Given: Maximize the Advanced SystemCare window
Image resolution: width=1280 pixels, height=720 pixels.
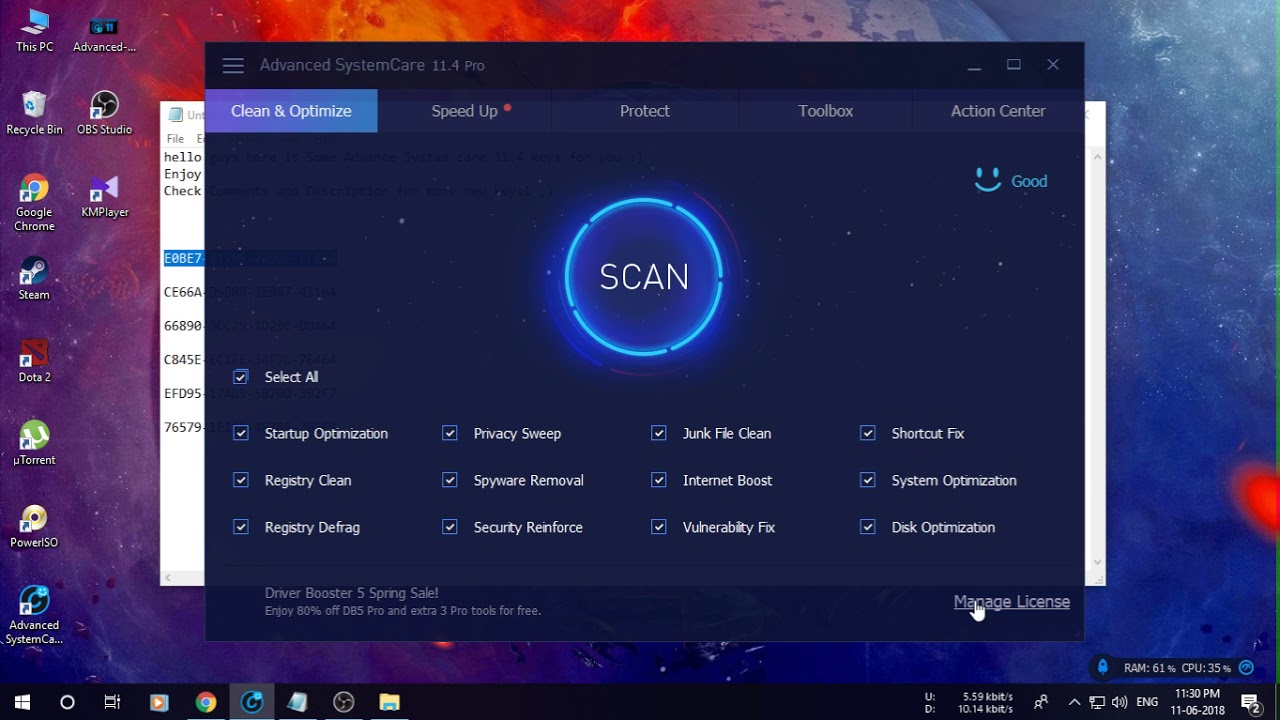Looking at the screenshot, I should click(1014, 65).
